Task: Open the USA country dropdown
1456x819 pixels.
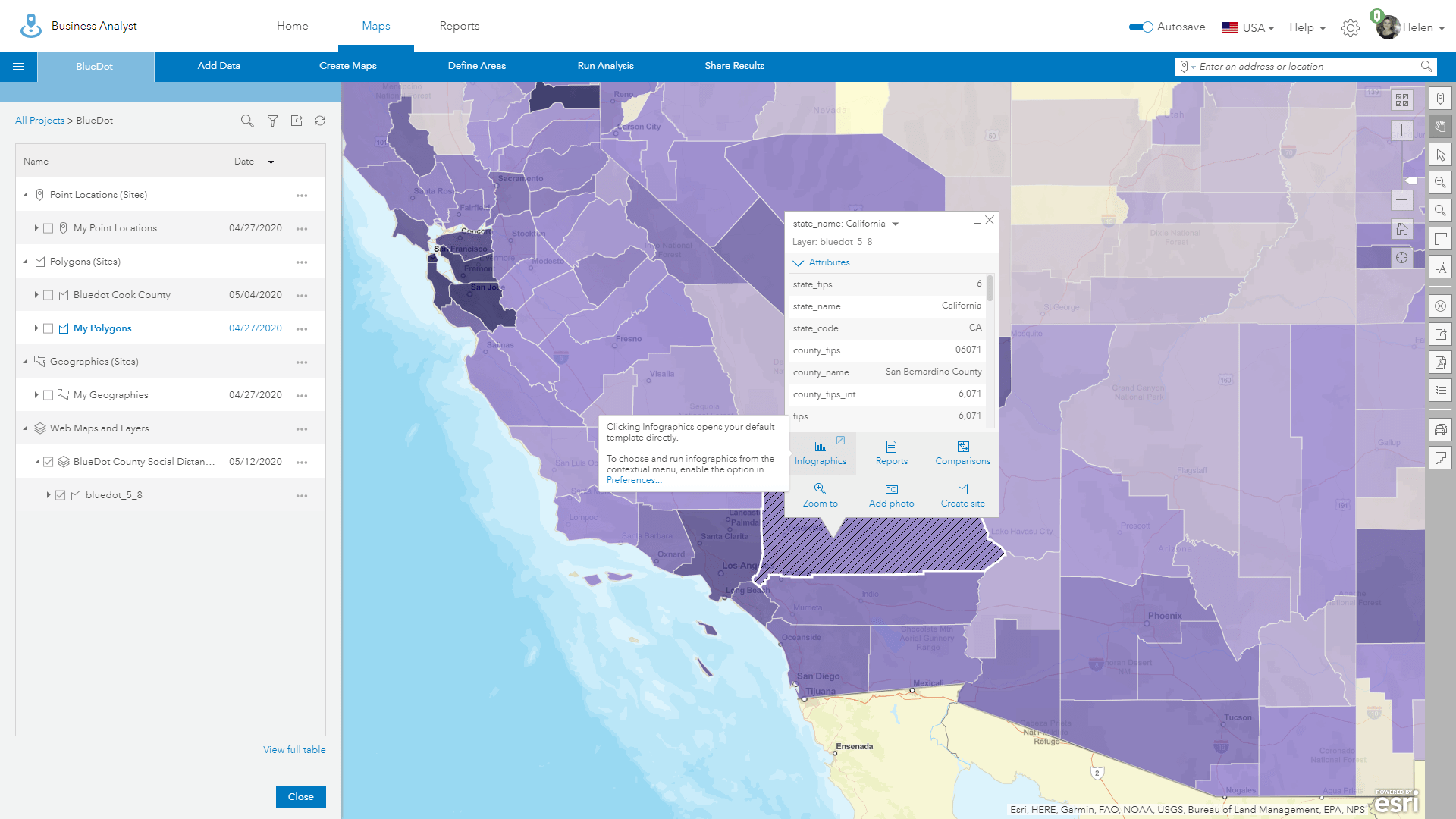Action: click(x=1248, y=27)
